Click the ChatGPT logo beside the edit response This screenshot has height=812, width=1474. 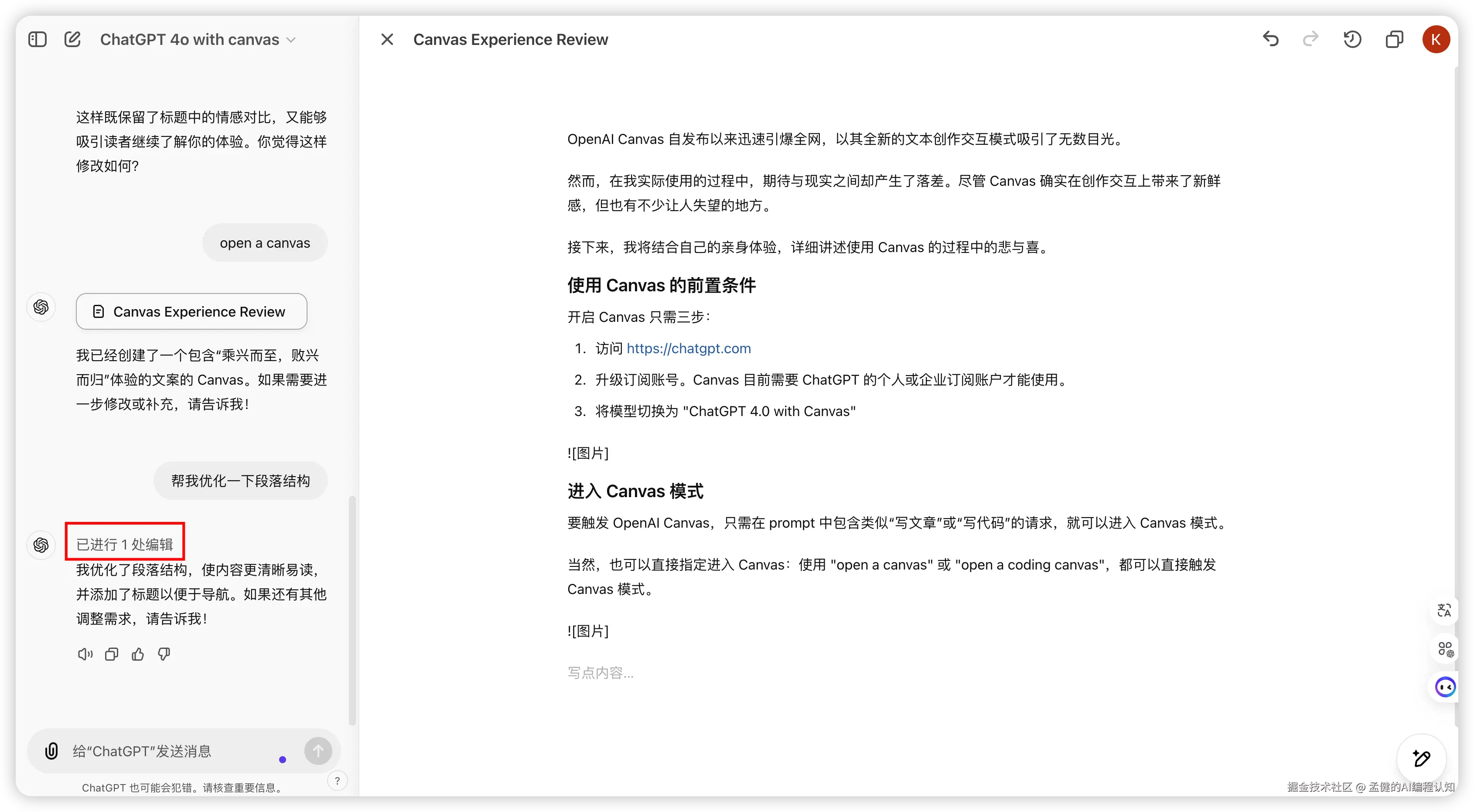point(41,545)
